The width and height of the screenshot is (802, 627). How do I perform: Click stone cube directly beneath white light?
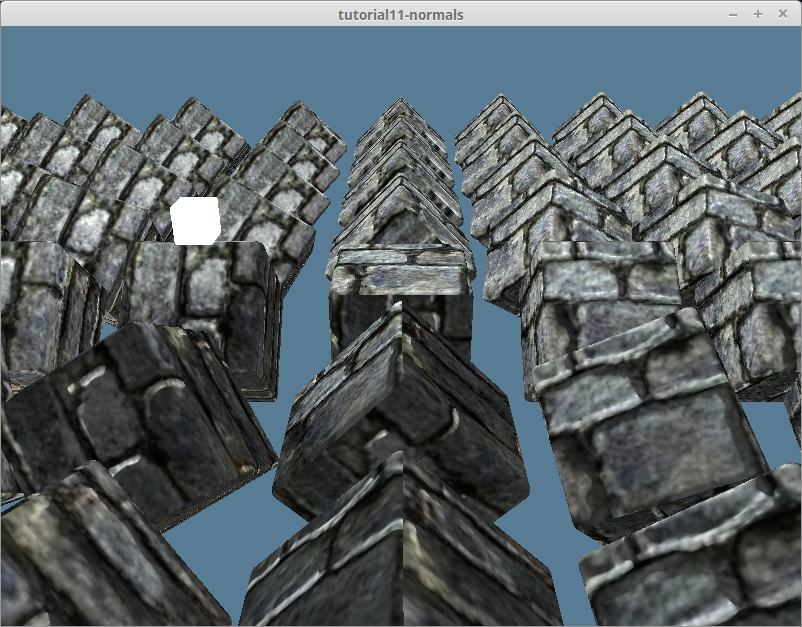coord(200,300)
